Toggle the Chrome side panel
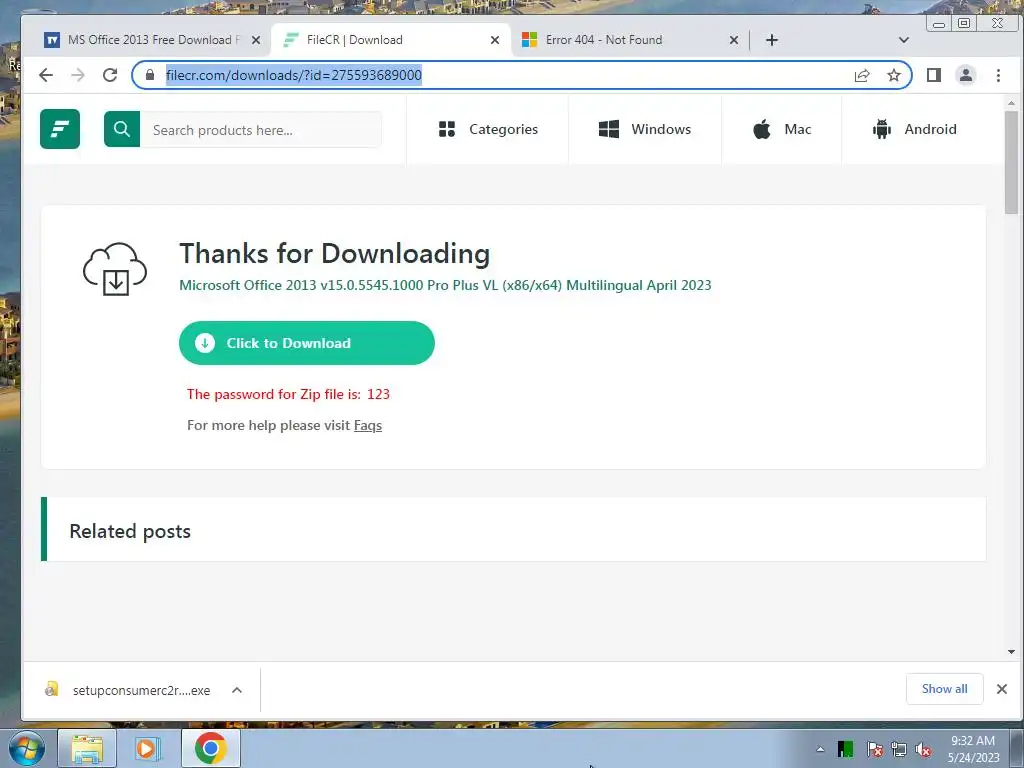 pos(934,75)
